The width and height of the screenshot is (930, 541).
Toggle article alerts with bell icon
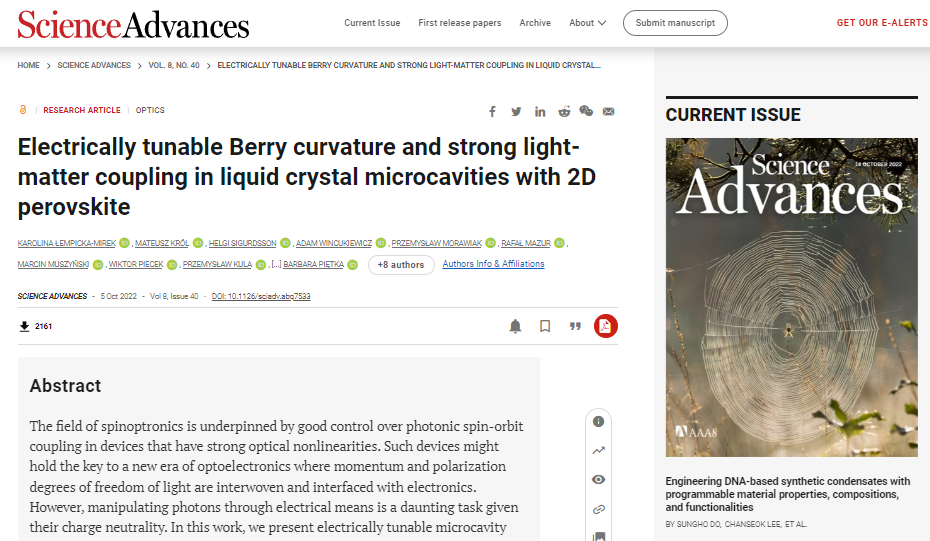pyautogui.click(x=515, y=326)
